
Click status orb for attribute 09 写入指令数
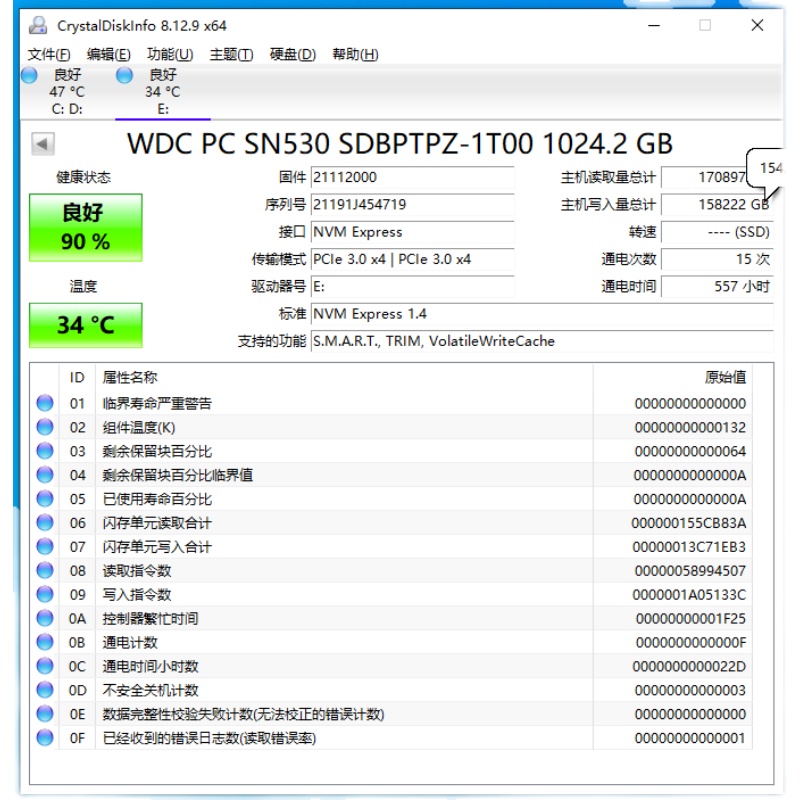click(x=45, y=594)
